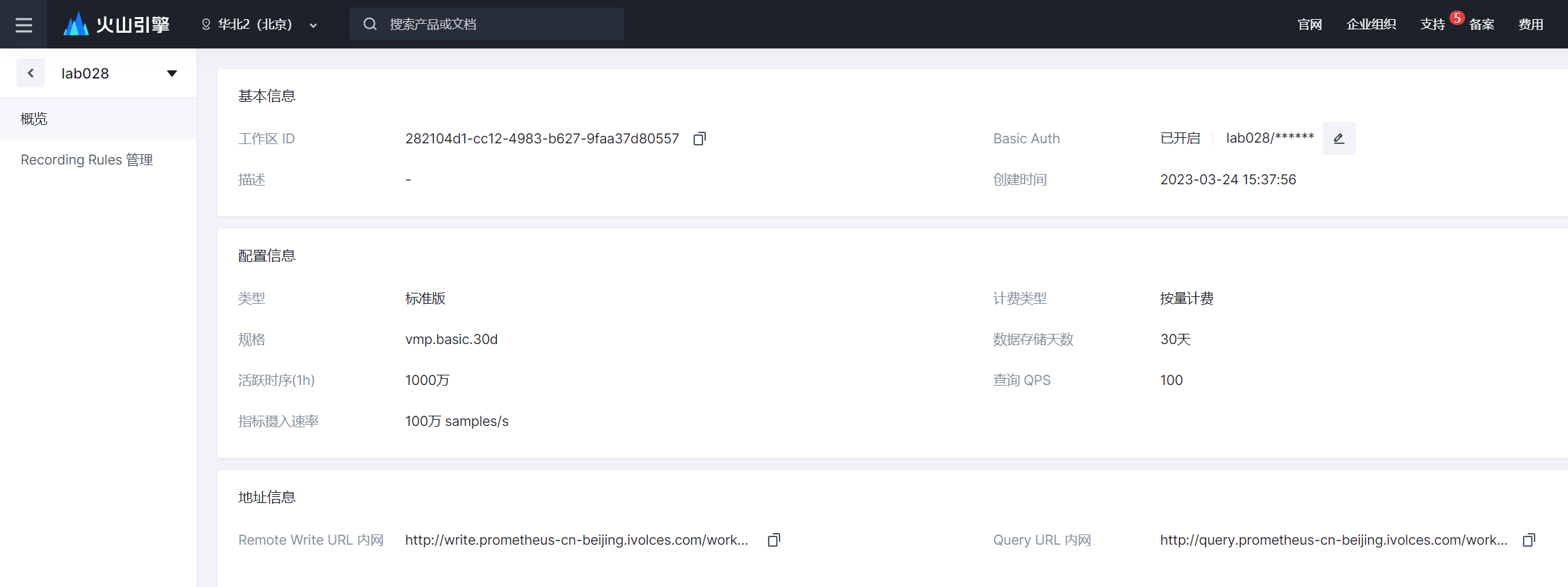1568x587 pixels.
Task: Click the red notification badge
Action: click(x=1457, y=18)
